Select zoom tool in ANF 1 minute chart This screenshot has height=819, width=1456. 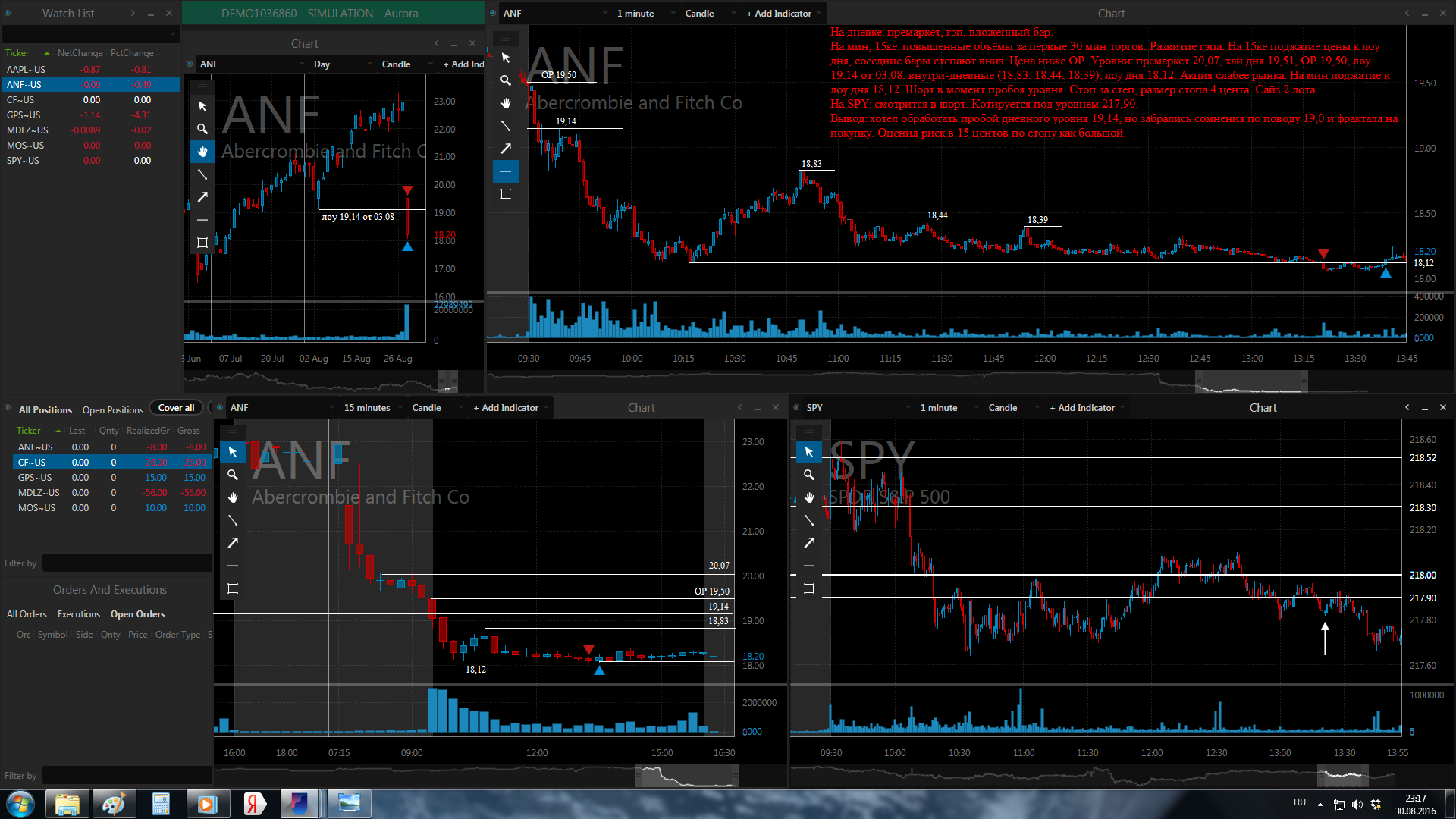506,80
